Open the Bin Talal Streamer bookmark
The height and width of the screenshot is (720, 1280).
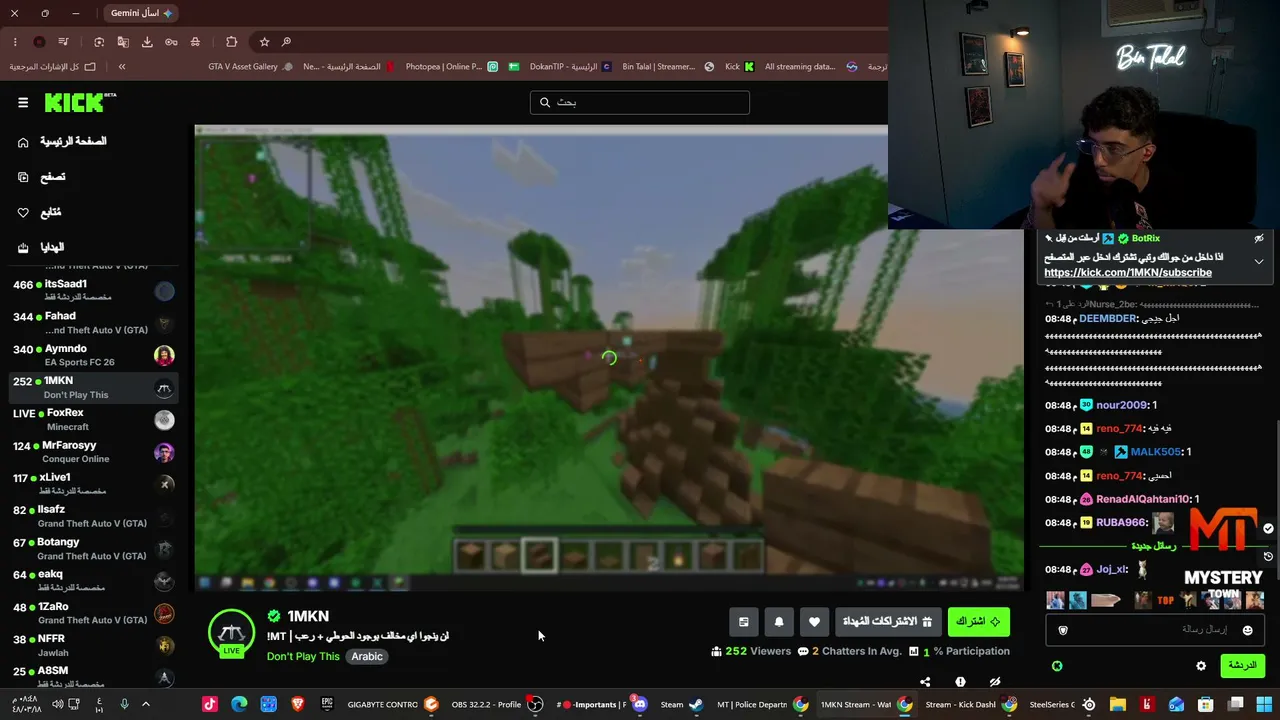(x=668, y=67)
